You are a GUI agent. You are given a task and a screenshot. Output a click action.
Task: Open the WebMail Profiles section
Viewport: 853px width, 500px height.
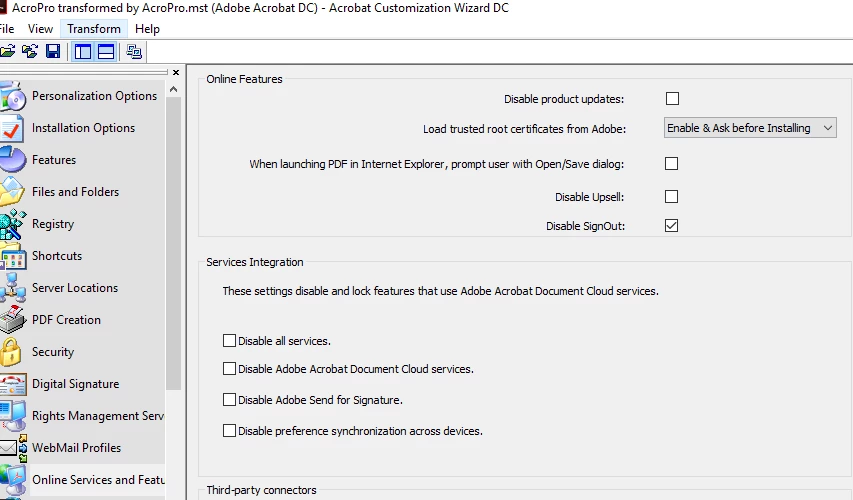click(76, 448)
